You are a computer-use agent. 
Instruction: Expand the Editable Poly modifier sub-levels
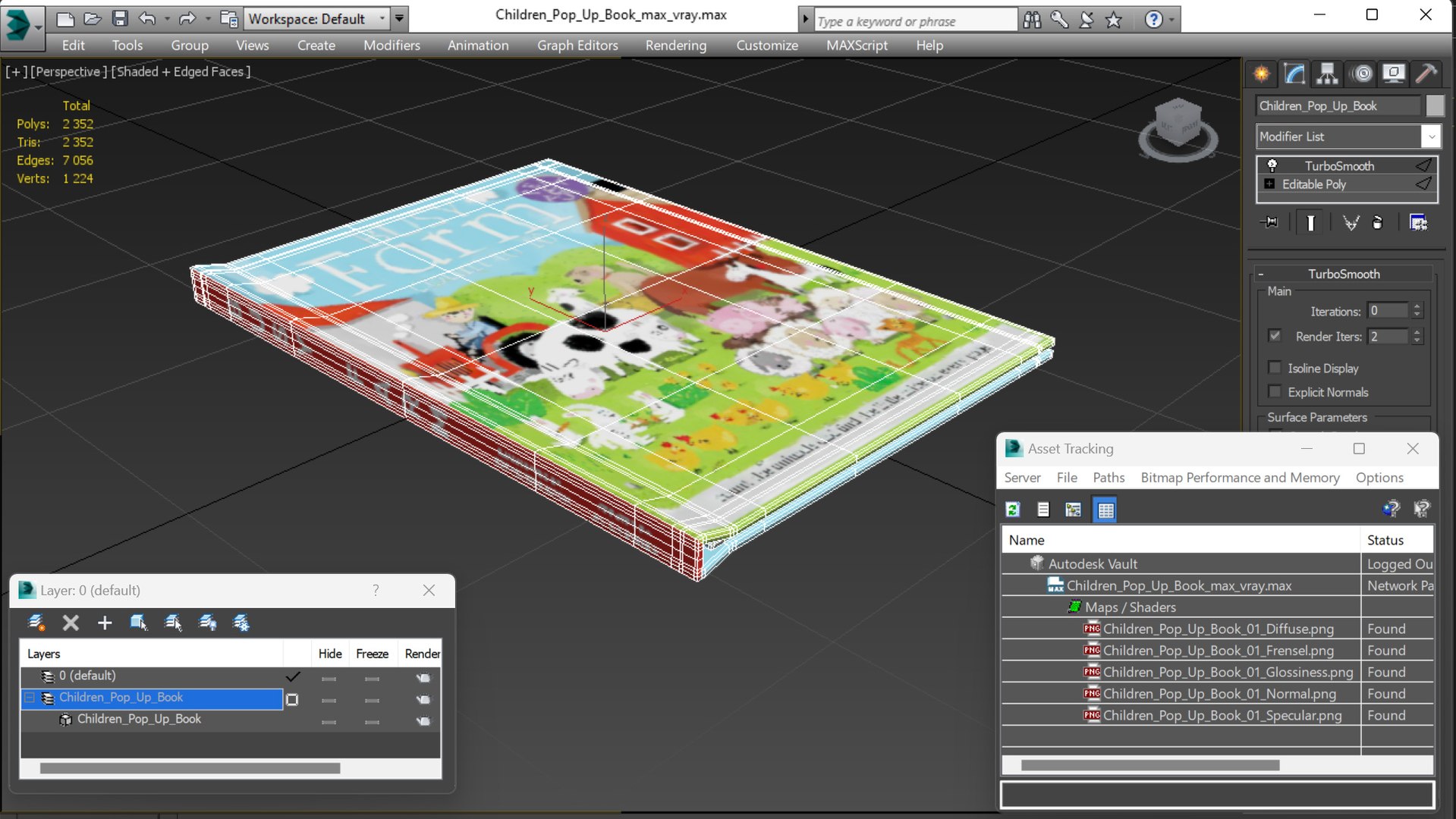(x=1269, y=184)
